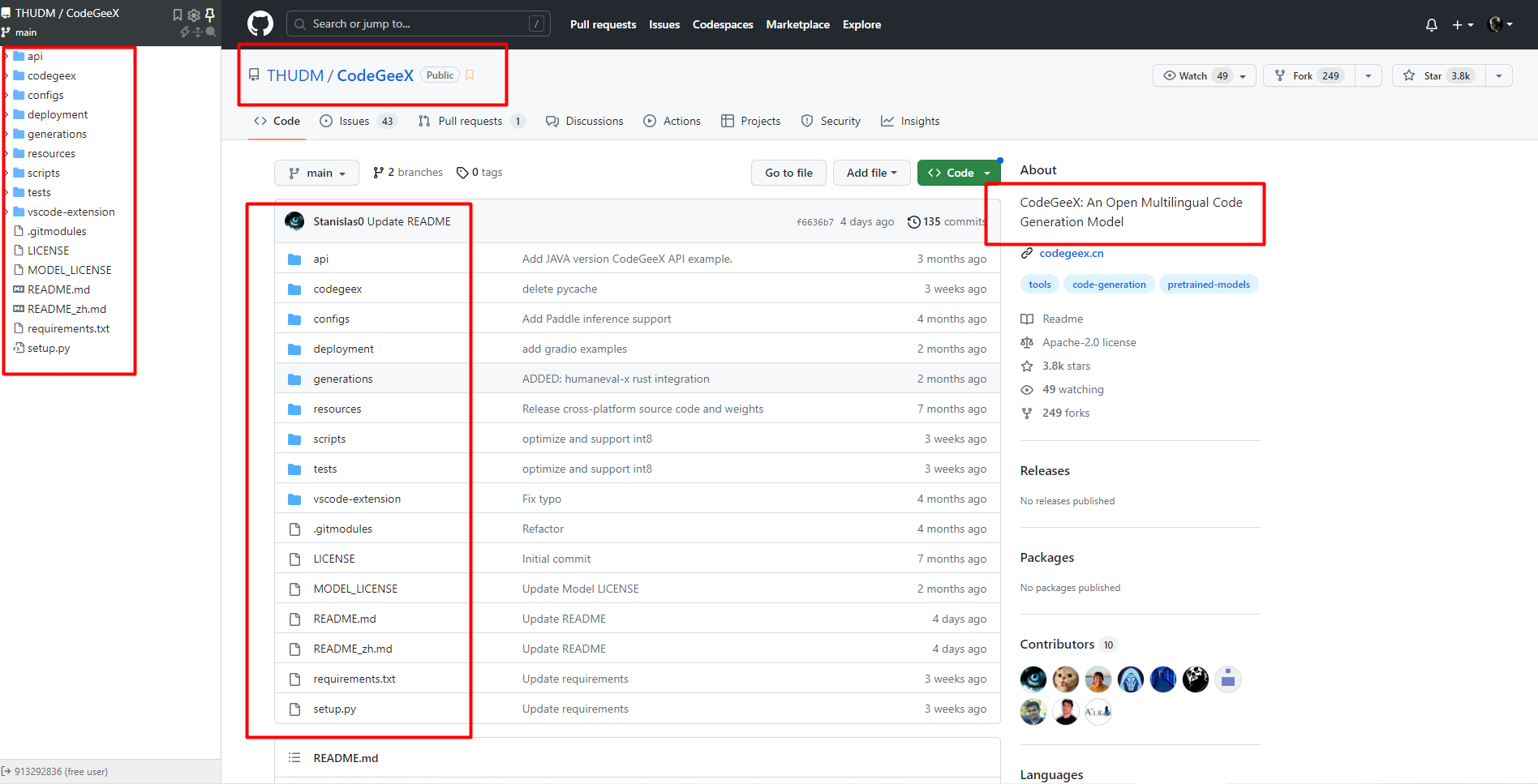Click Stanislas0's commit author avatar
The width and height of the screenshot is (1538, 784).
click(295, 221)
